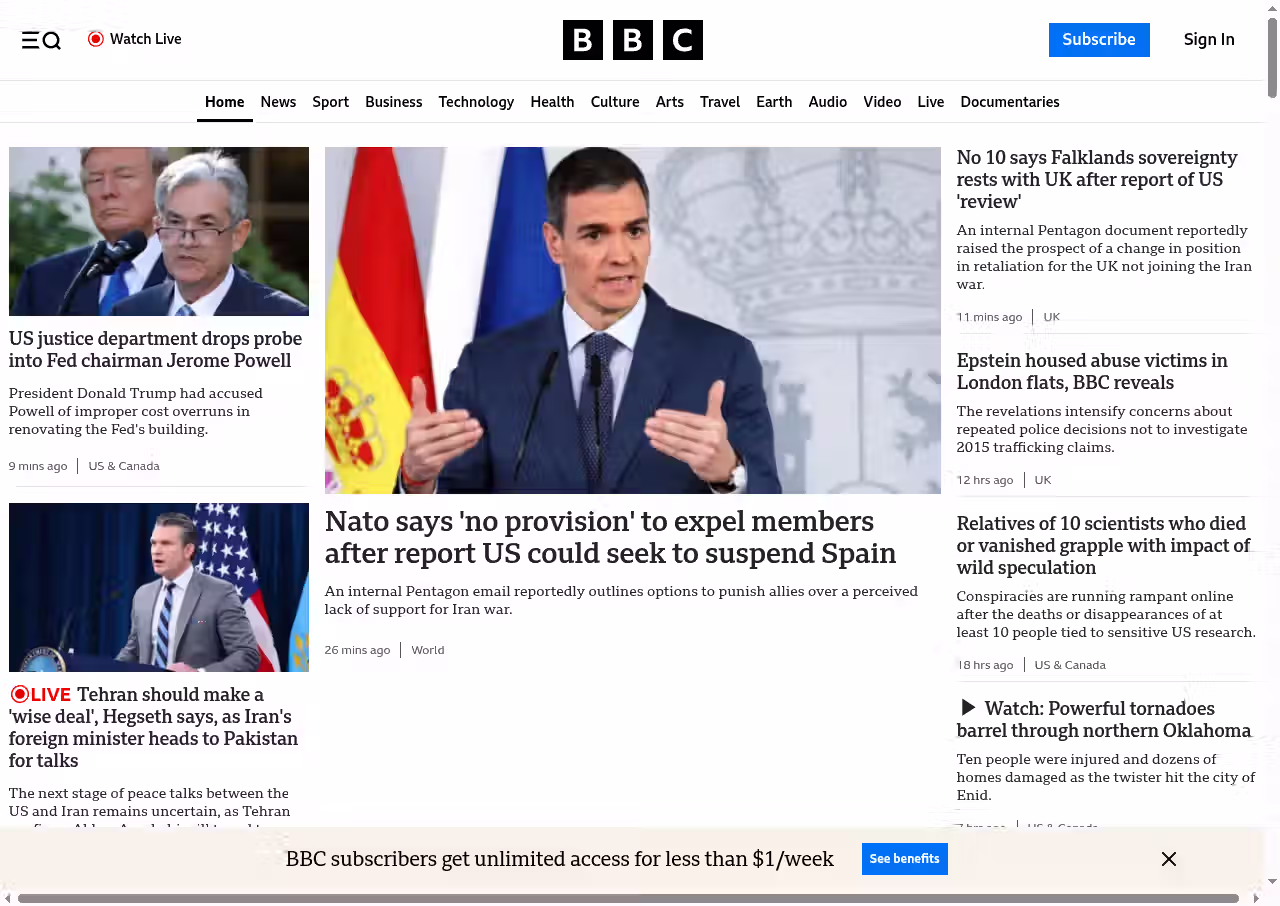This screenshot has height=906, width=1280.
Task: Click the horizontal scrollbar left arrow
Action: pos(7,898)
